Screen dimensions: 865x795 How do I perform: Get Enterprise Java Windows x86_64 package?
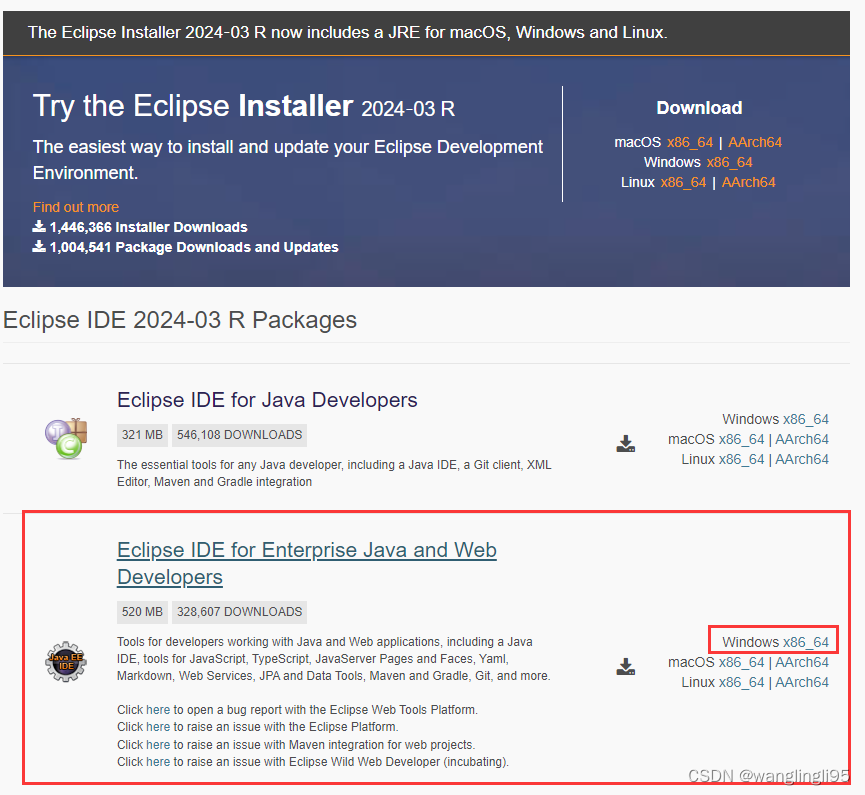[x=805, y=642]
